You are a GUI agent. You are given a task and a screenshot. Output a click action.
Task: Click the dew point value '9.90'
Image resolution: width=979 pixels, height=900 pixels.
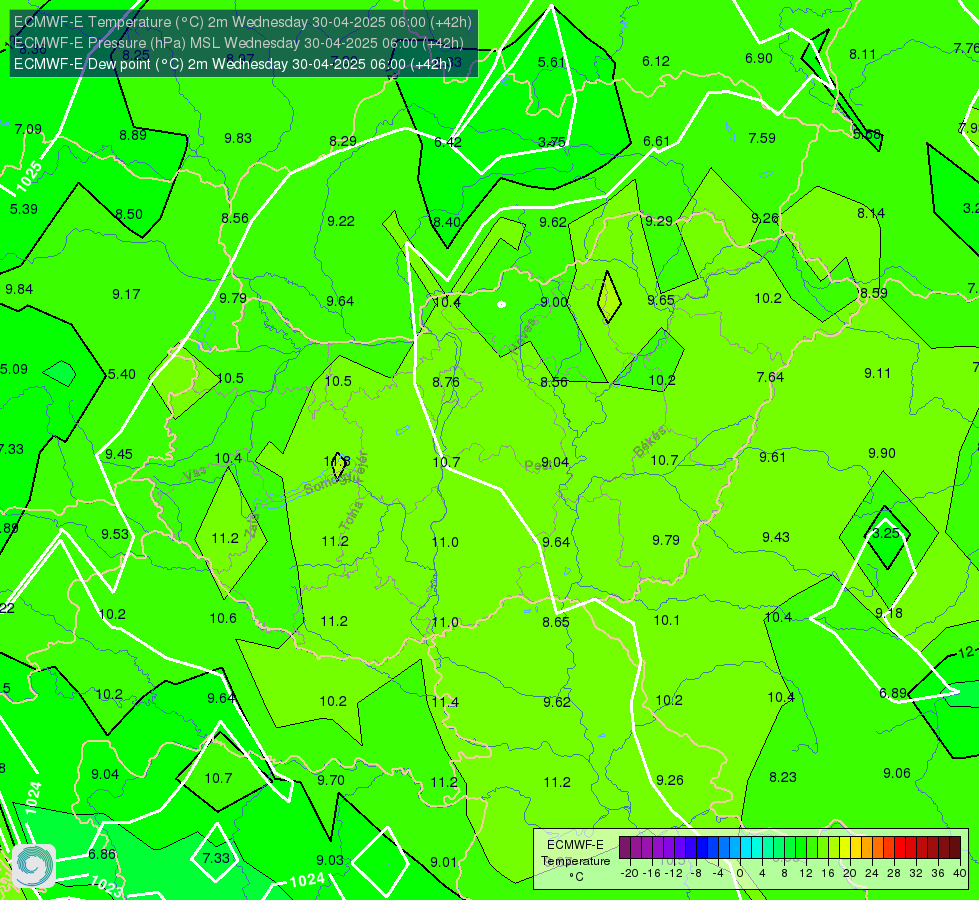(882, 453)
